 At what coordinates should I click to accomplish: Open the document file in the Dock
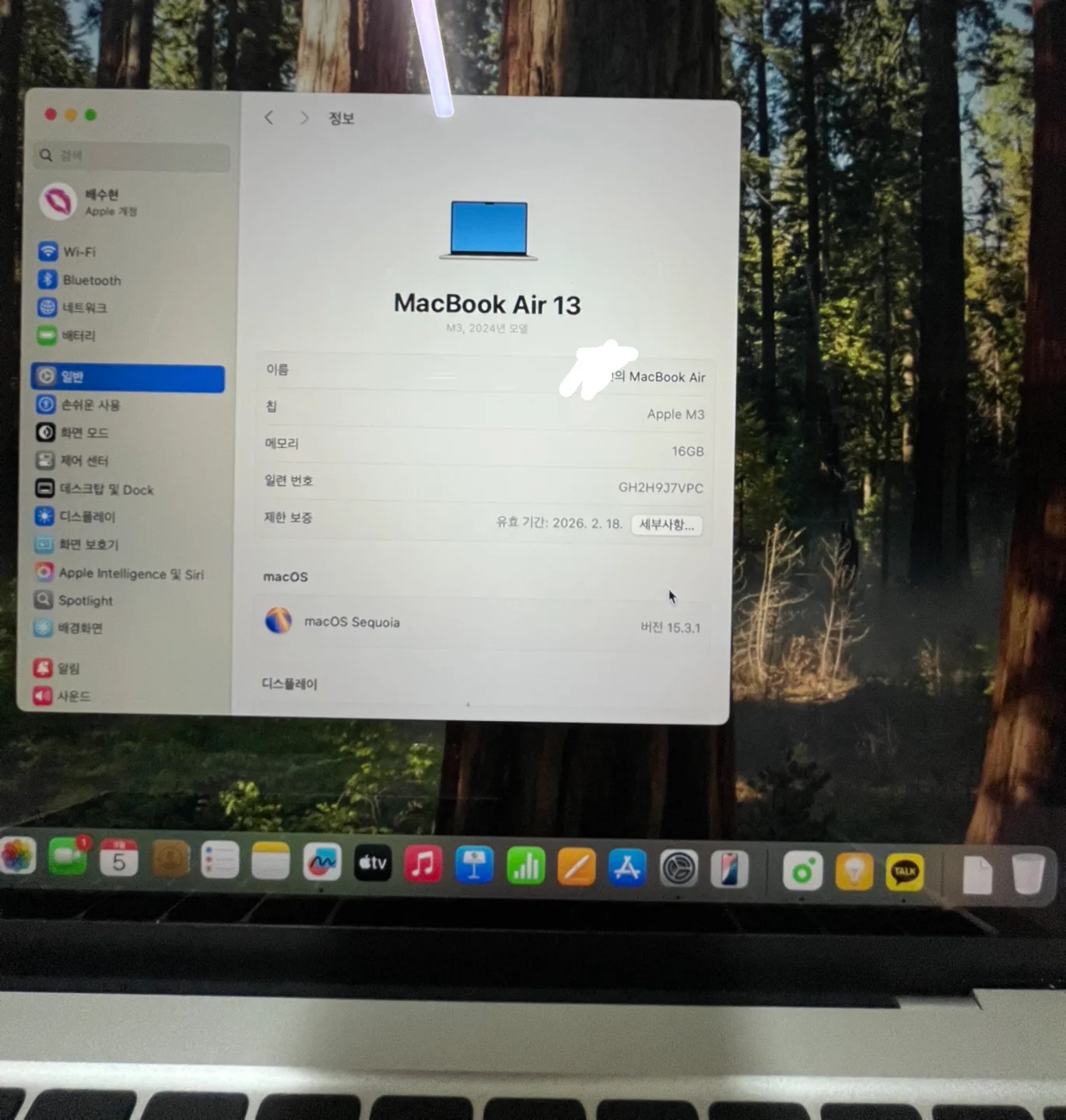tap(977, 874)
